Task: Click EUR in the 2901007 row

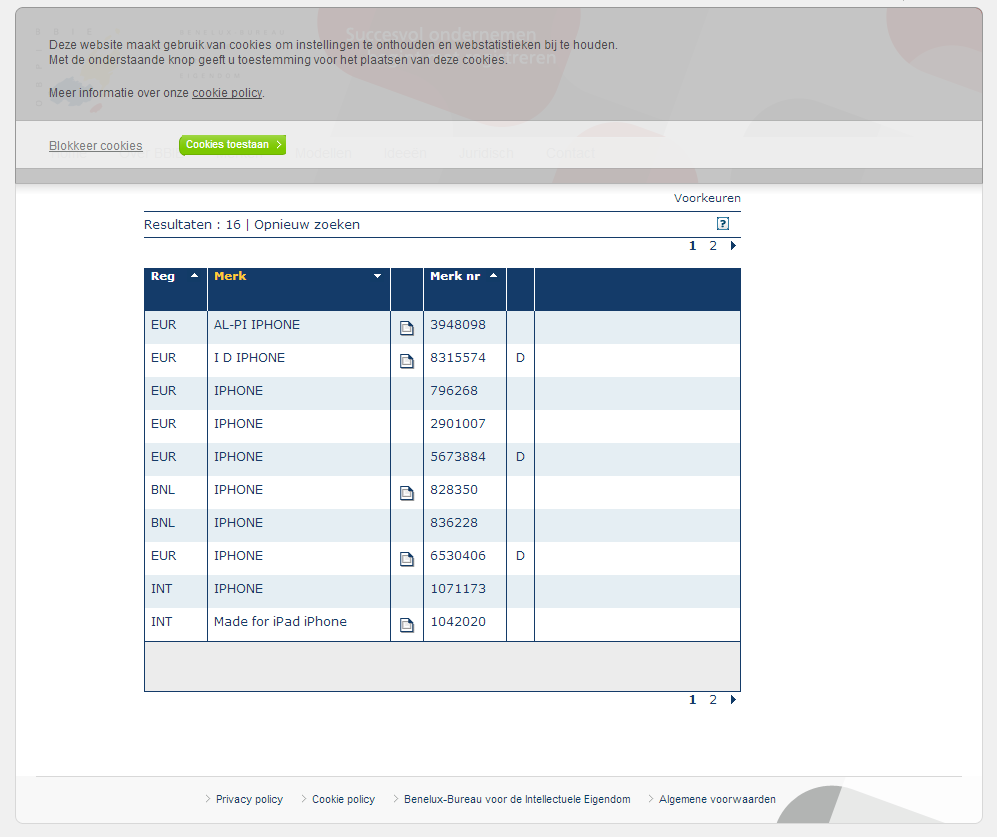Action: tap(163, 424)
